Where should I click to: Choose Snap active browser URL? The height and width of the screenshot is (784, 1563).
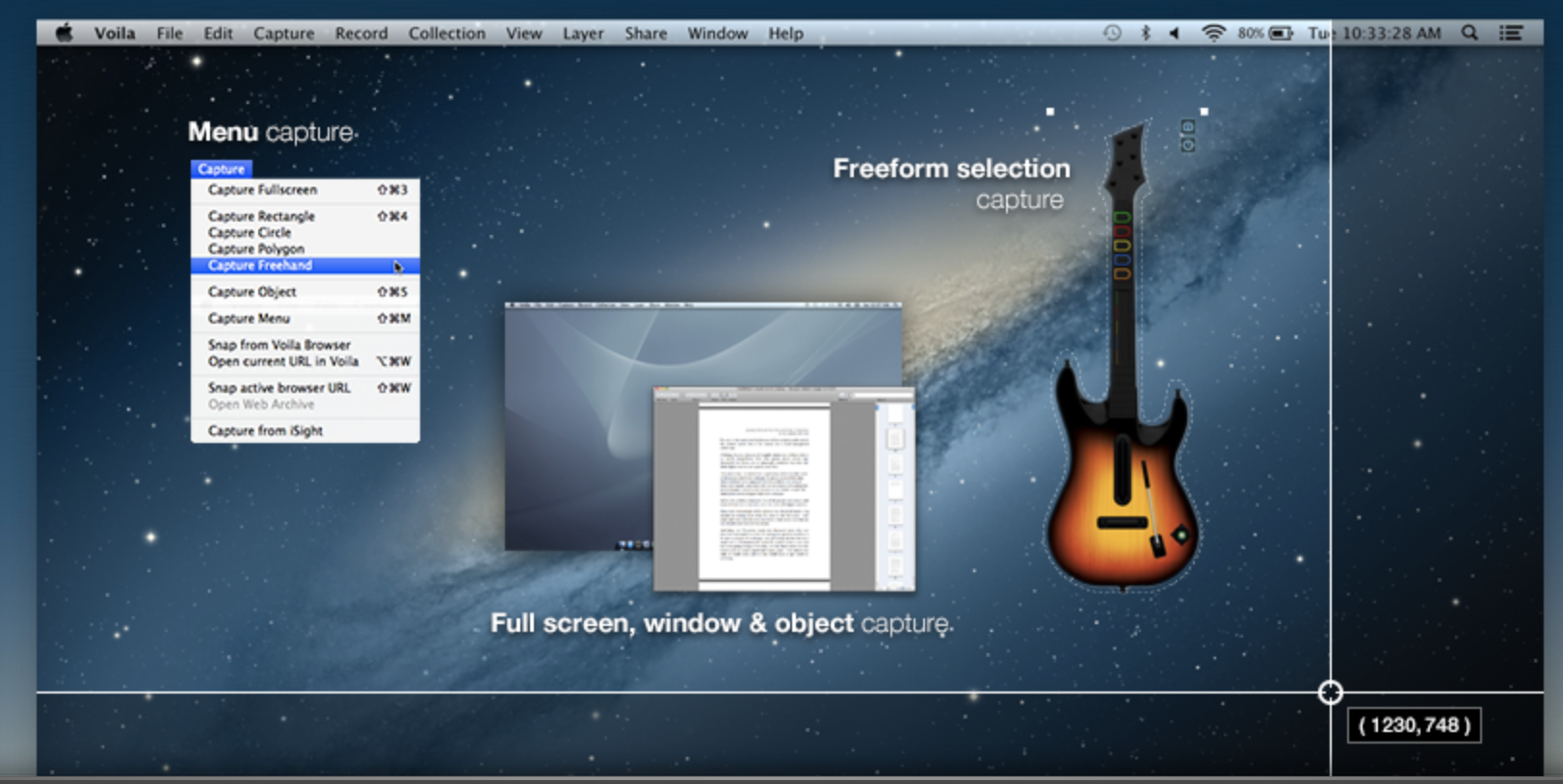(305, 387)
